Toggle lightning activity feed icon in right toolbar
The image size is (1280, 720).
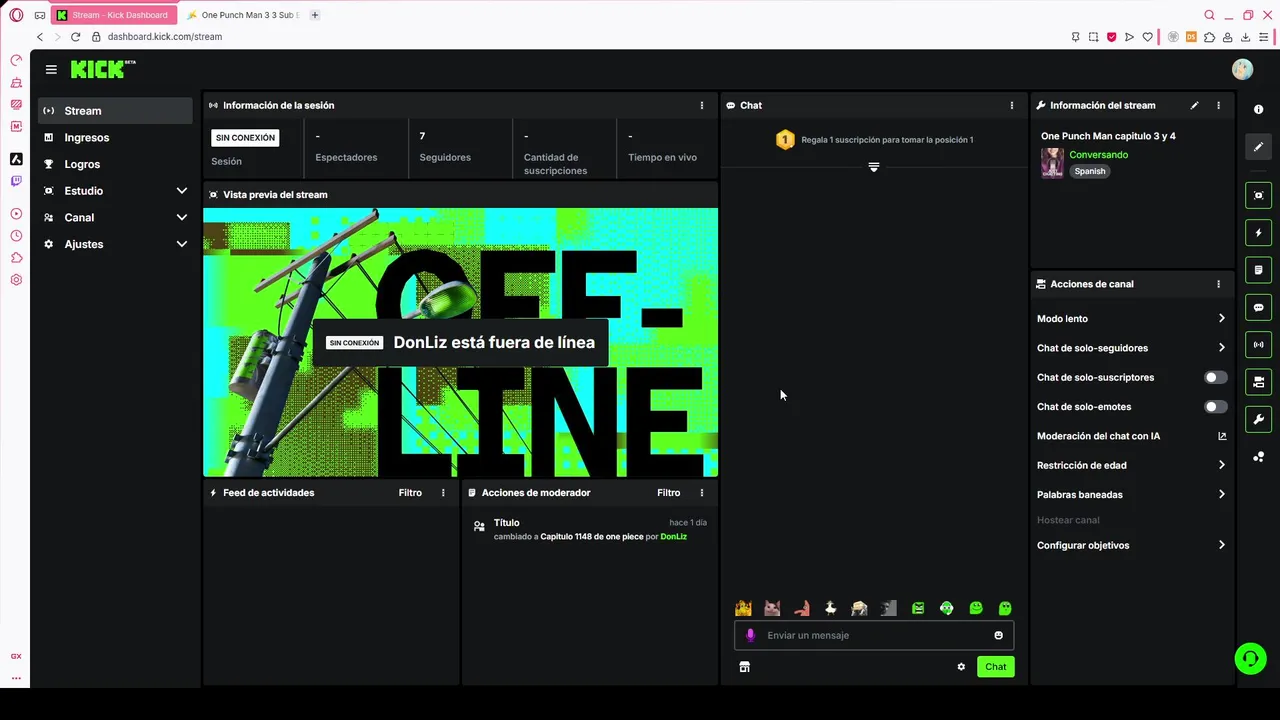coord(1258,233)
